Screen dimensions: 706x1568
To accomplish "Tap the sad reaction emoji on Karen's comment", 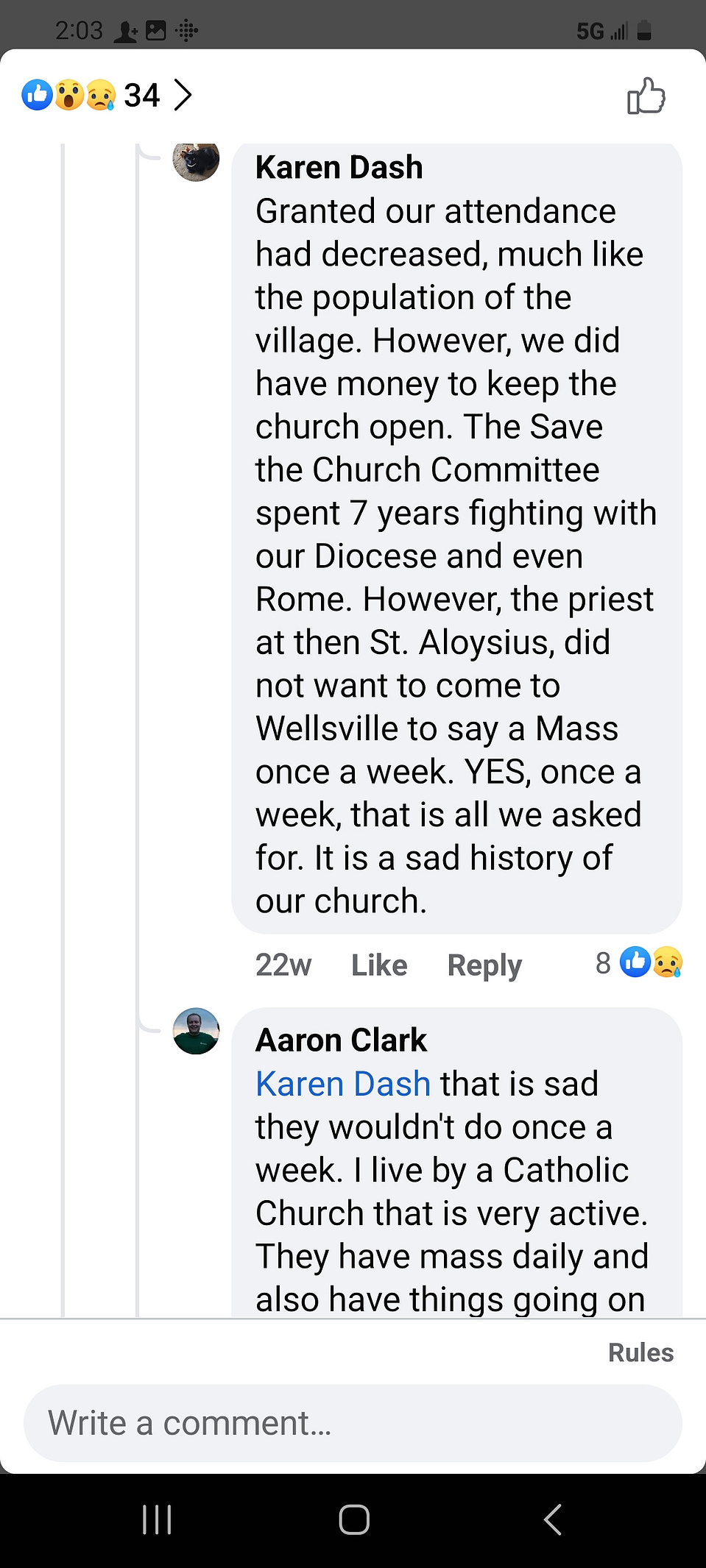I will tap(668, 962).
